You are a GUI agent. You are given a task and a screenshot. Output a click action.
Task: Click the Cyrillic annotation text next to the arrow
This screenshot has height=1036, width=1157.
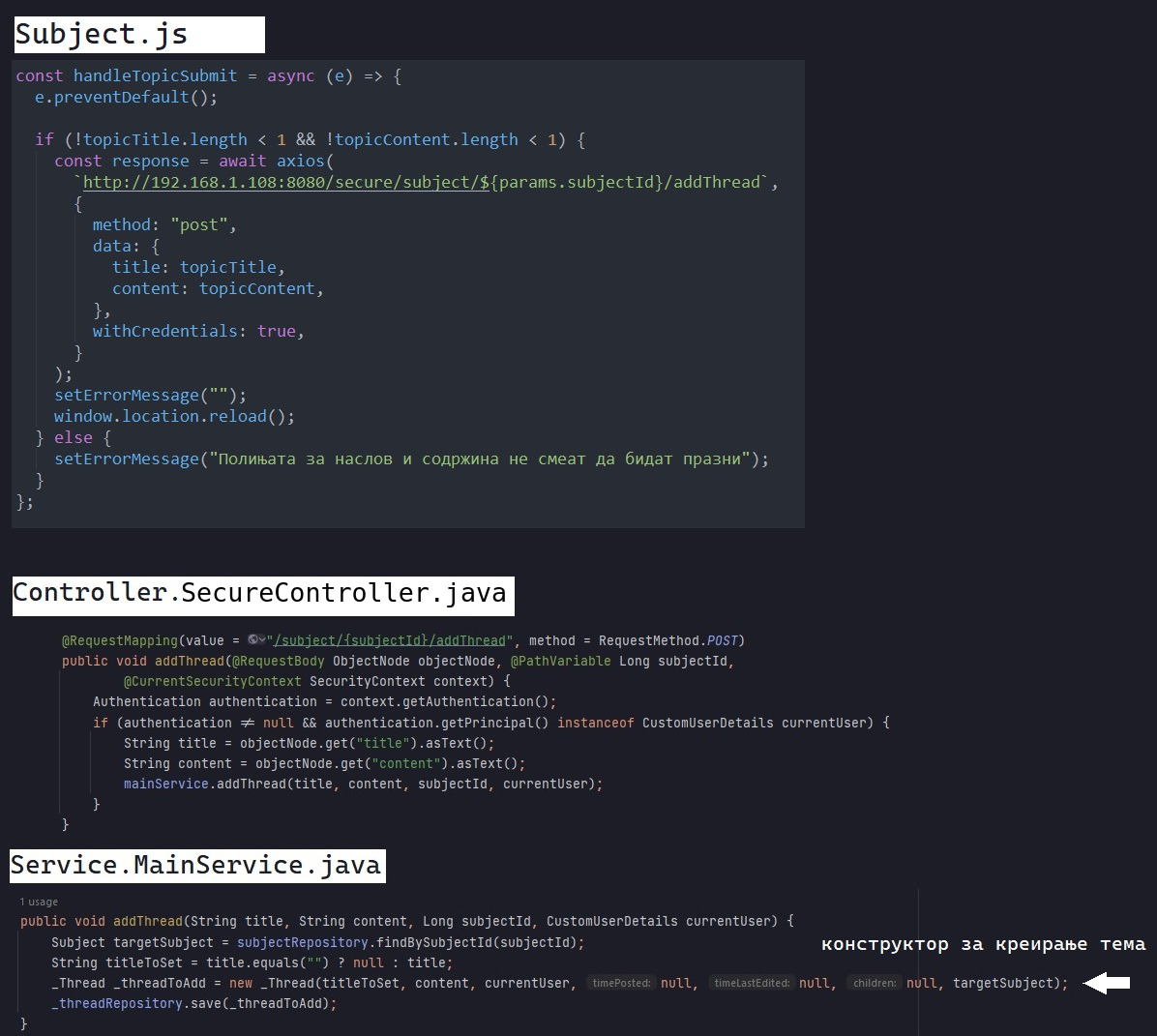point(983,944)
